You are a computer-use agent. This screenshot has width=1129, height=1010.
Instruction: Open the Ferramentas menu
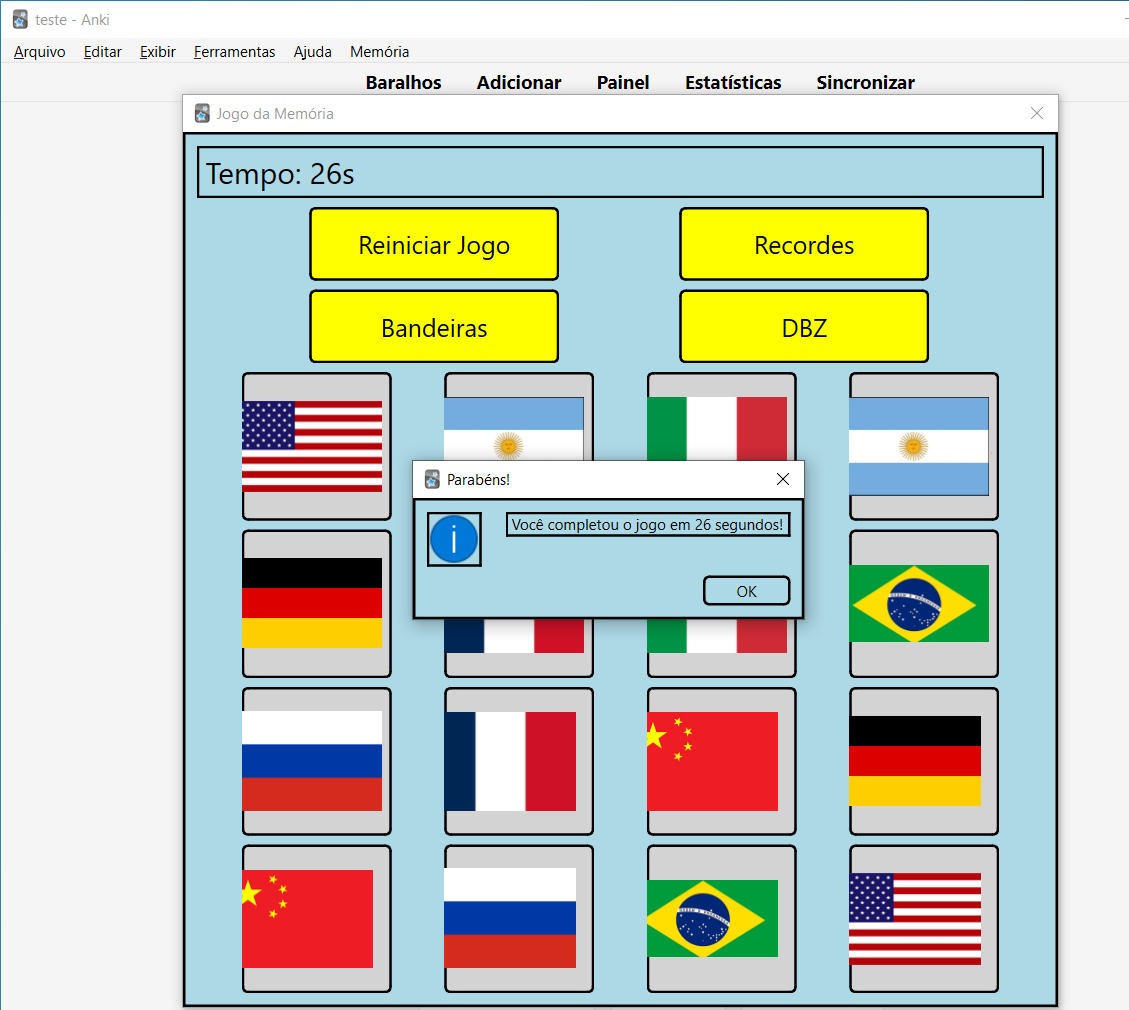tap(234, 52)
